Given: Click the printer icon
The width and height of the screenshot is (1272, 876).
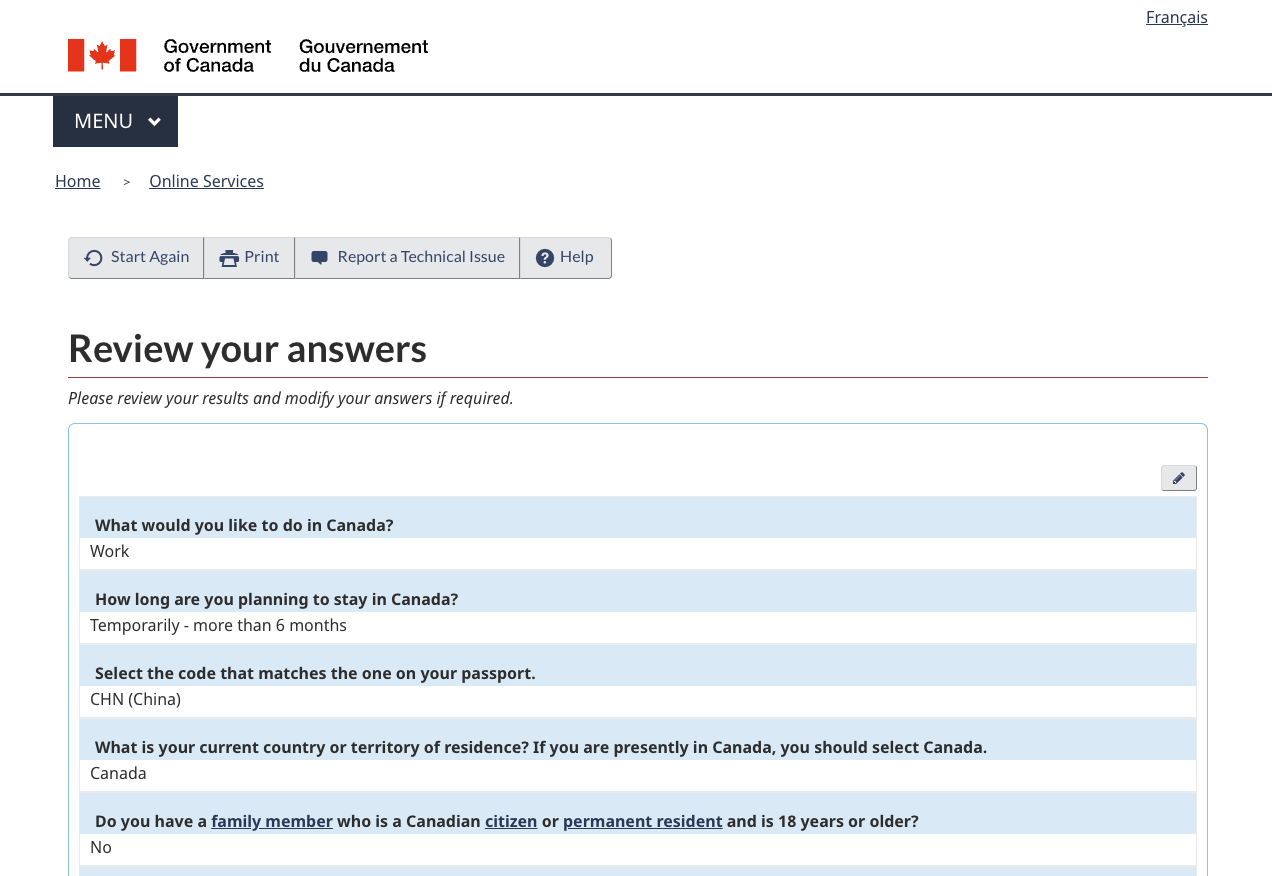Looking at the screenshot, I should (x=229, y=258).
